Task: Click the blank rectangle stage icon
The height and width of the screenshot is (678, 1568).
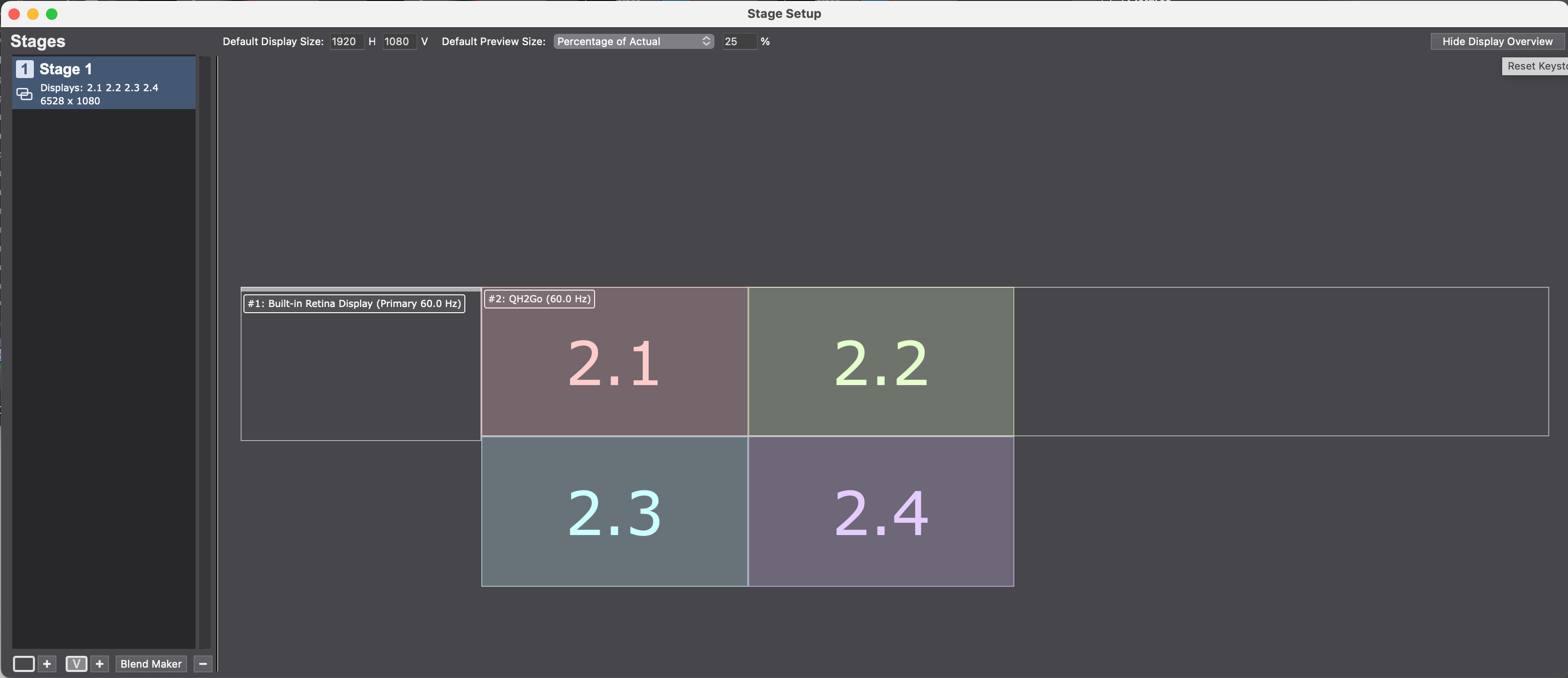Action: click(x=24, y=663)
